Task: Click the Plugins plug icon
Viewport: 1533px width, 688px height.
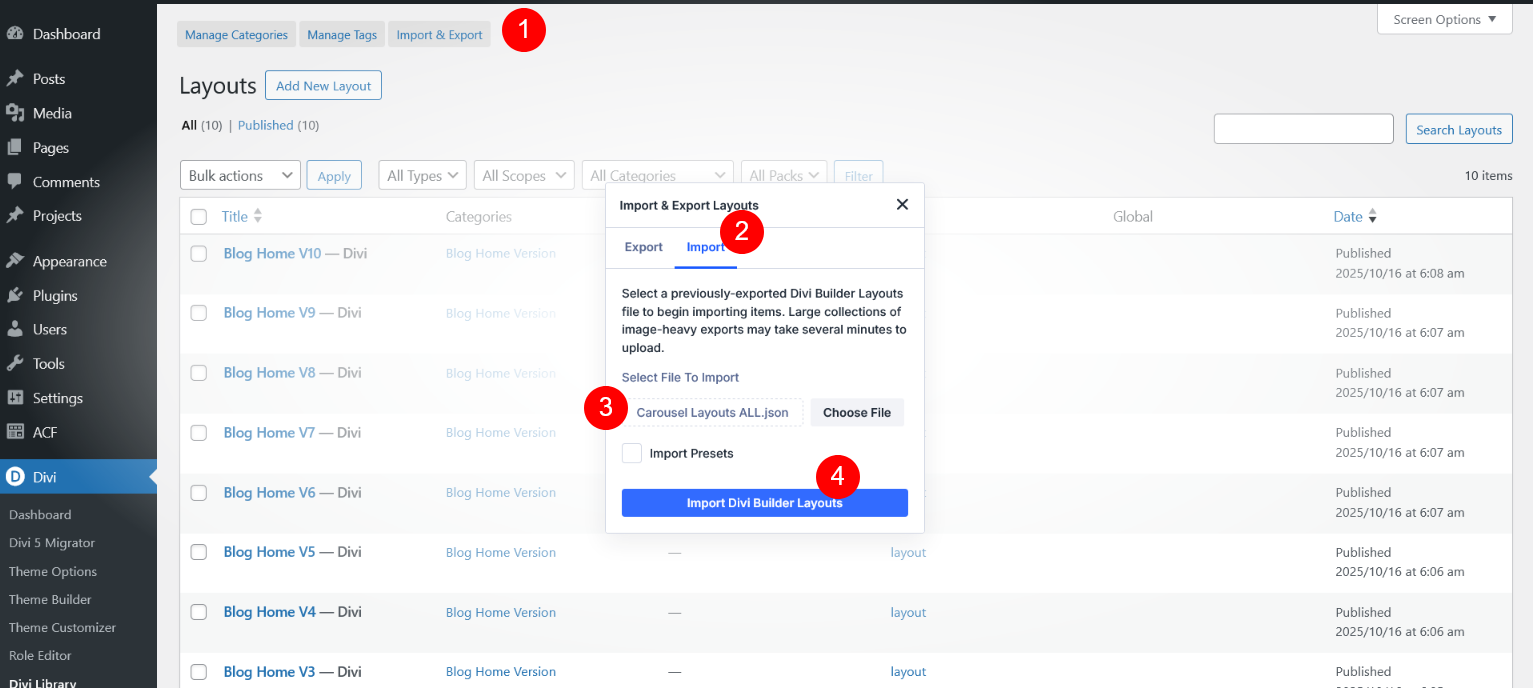Action: pos(15,295)
